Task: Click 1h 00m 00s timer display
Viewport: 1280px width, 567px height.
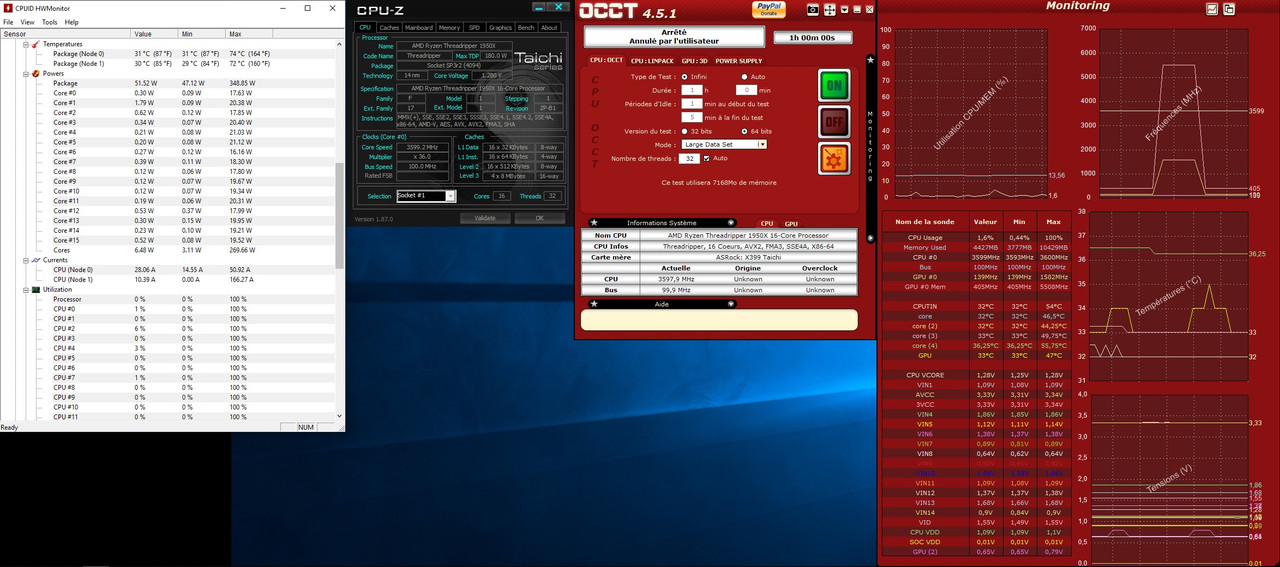Action: tap(813, 38)
